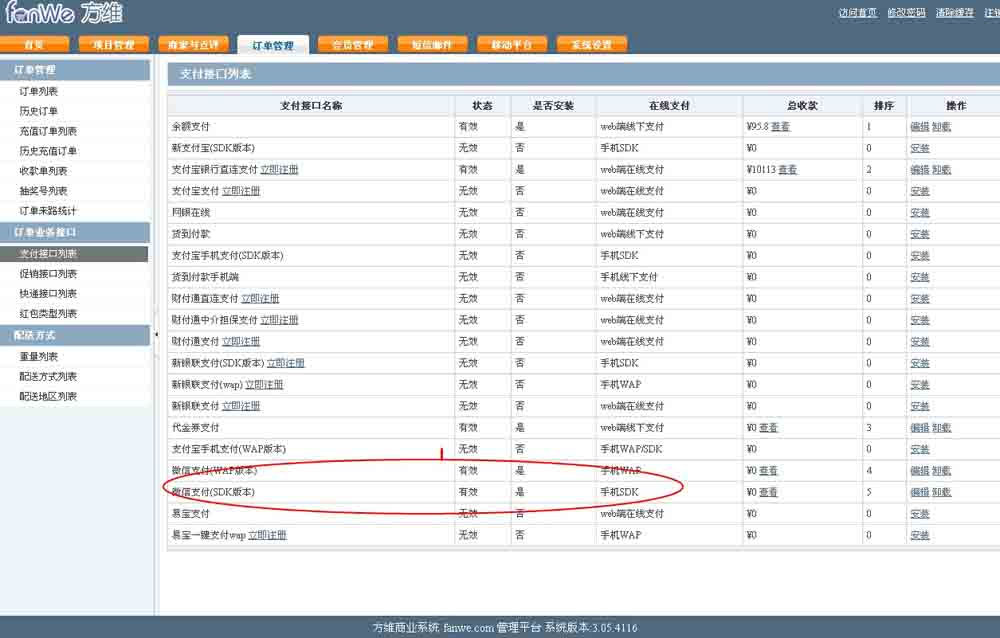Open 收款单列表 in the sidebar
The image size is (1000, 638).
coord(43,170)
